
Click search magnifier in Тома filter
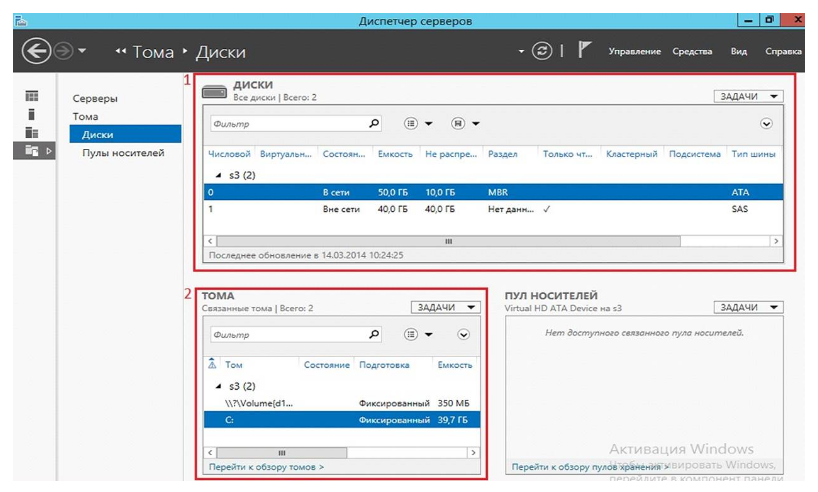(x=374, y=335)
